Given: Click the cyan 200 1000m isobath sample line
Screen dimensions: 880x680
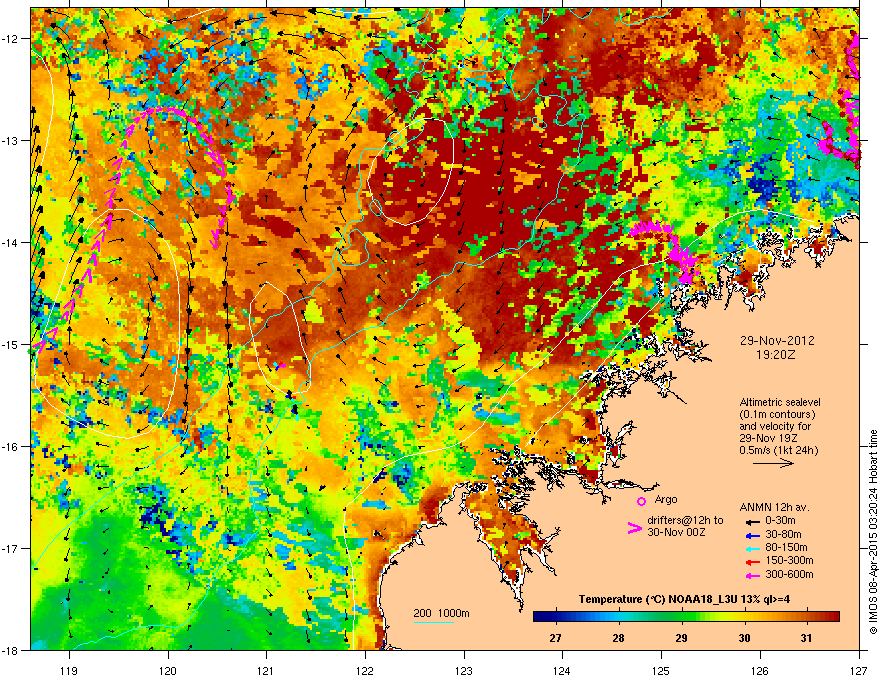Looking at the screenshot, I should pos(434,622).
